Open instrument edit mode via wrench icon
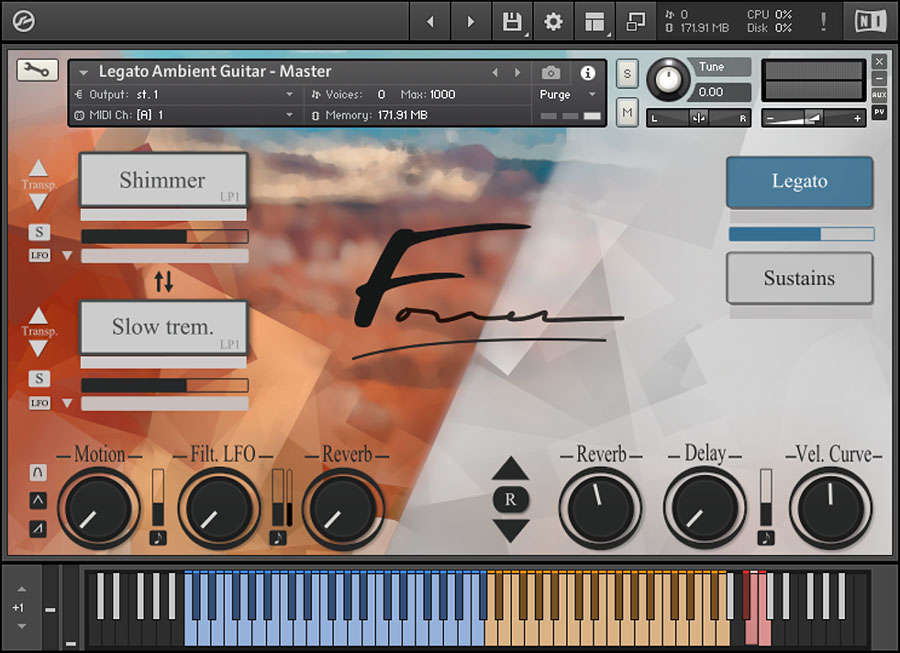Image resolution: width=900 pixels, height=653 pixels. [36, 71]
